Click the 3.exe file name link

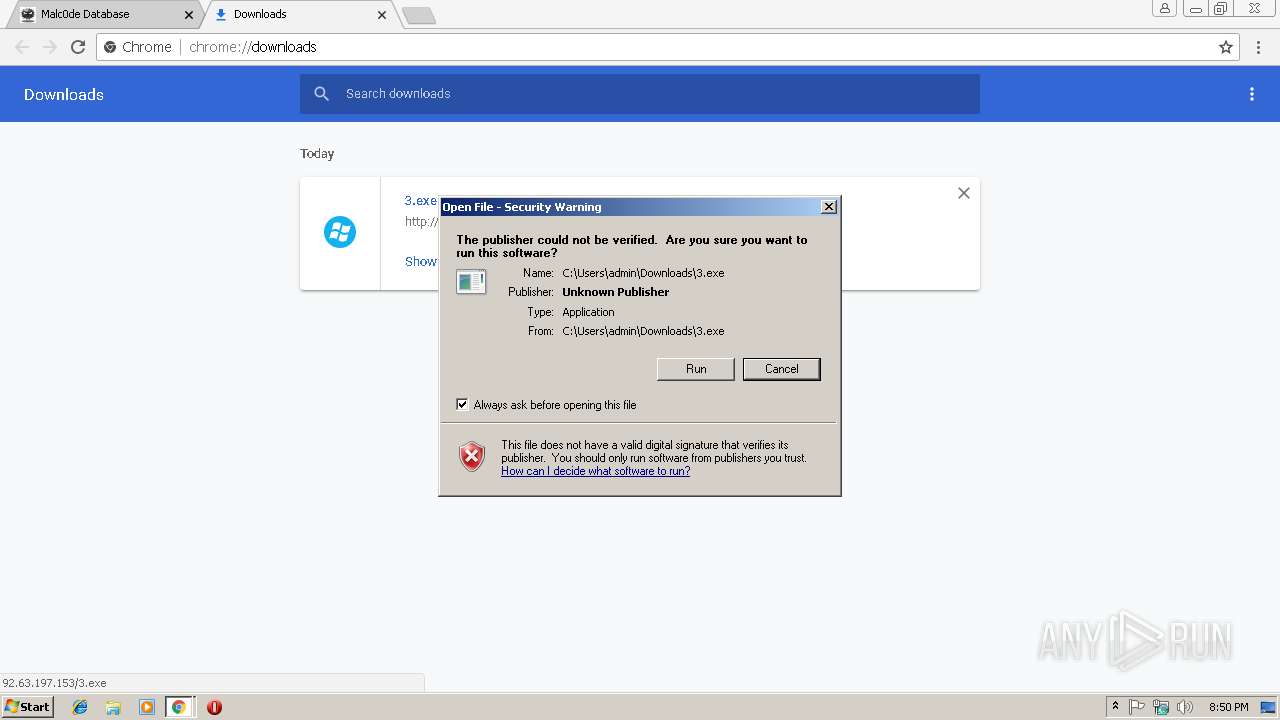point(420,201)
